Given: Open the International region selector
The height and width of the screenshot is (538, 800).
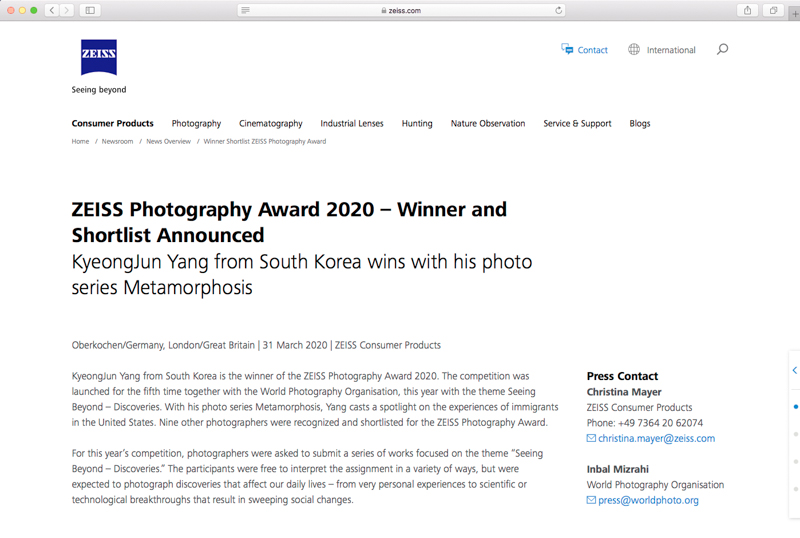Looking at the screenshot, I should (x=671, y=50).
